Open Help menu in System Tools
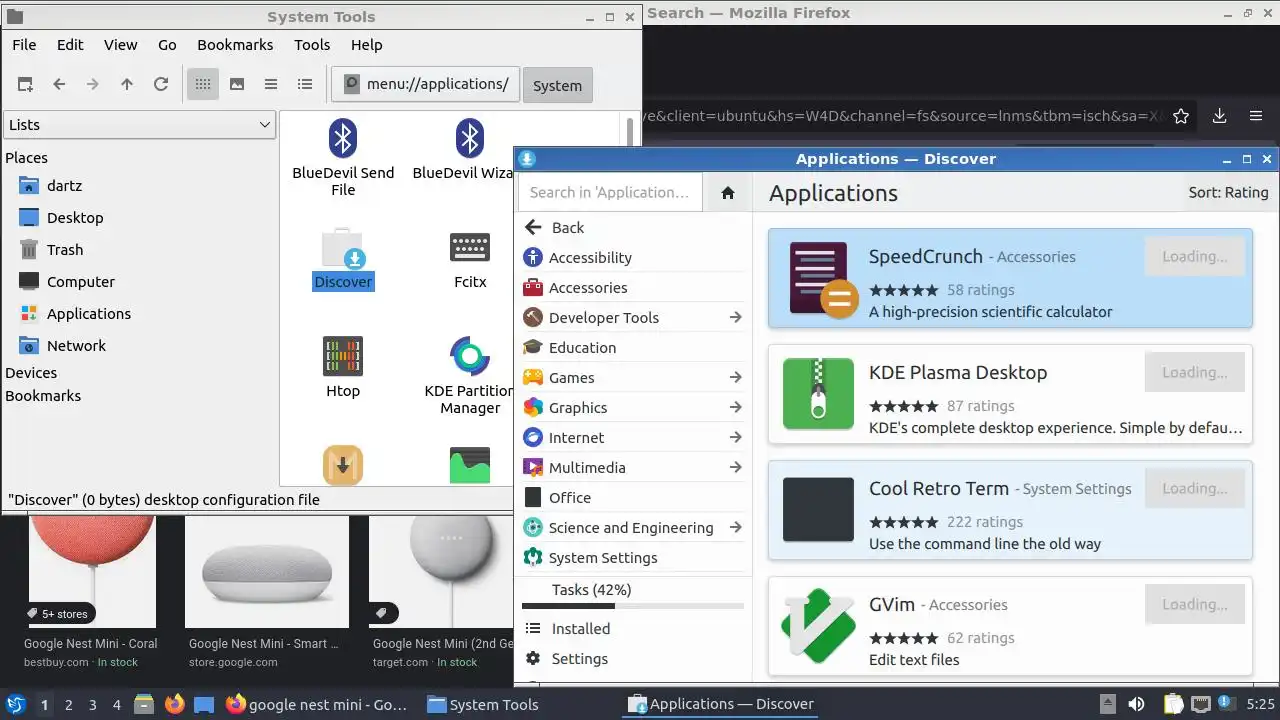This screenshot has height=720, width=1280. pyautogui.click(x=366, y=45)
